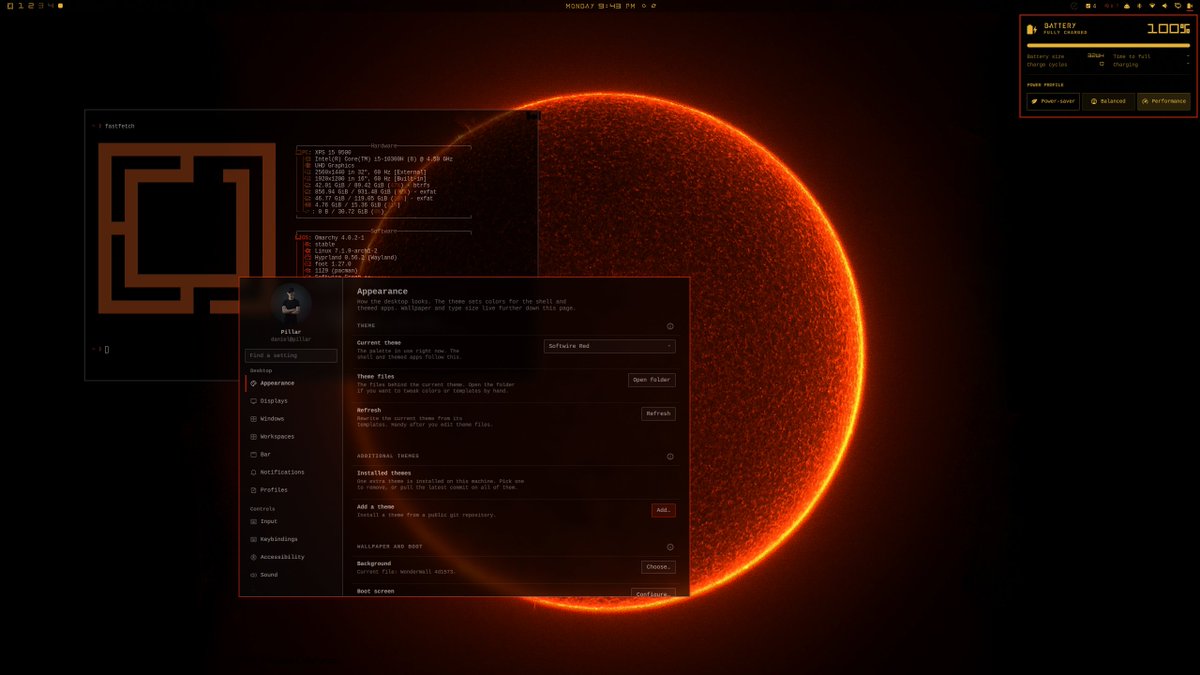1200x675 pixels.
Task: Click the info icon beside THEME heading
Action: 670,326
